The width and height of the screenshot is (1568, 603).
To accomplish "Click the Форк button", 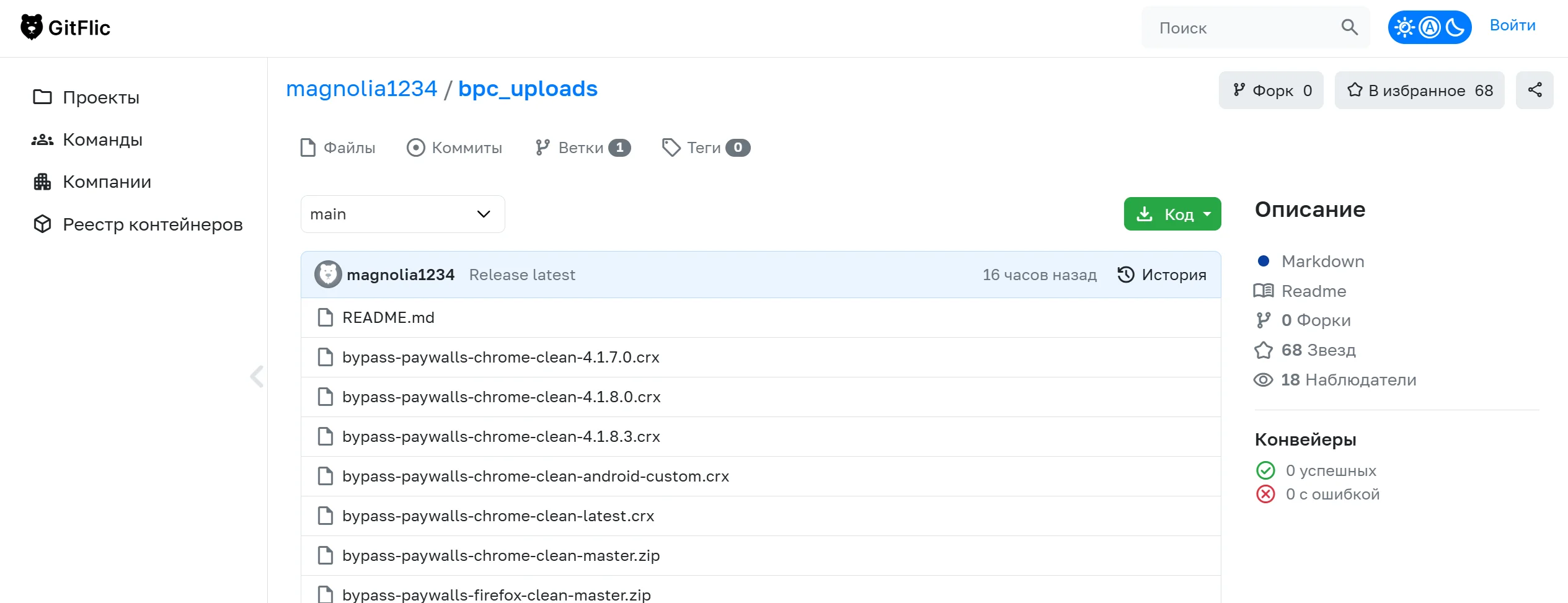I will 1271,90.
